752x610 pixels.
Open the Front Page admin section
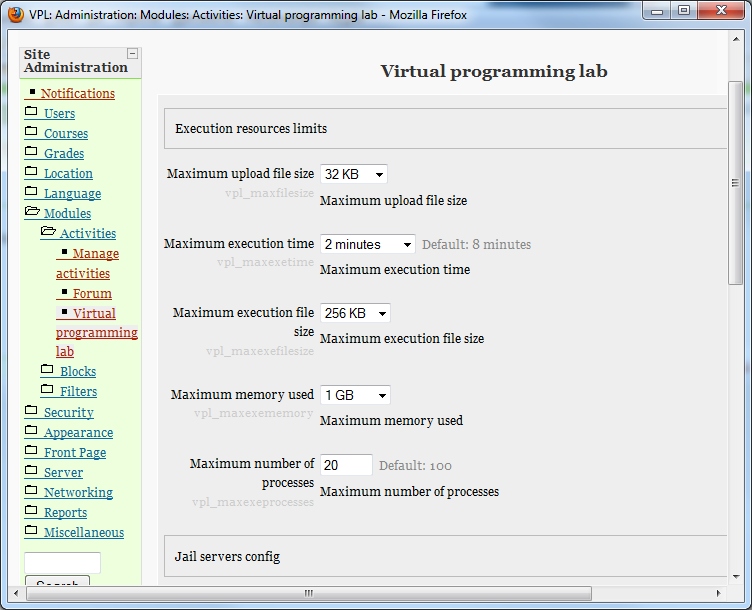pyautogui.click(x=75, y=453)
